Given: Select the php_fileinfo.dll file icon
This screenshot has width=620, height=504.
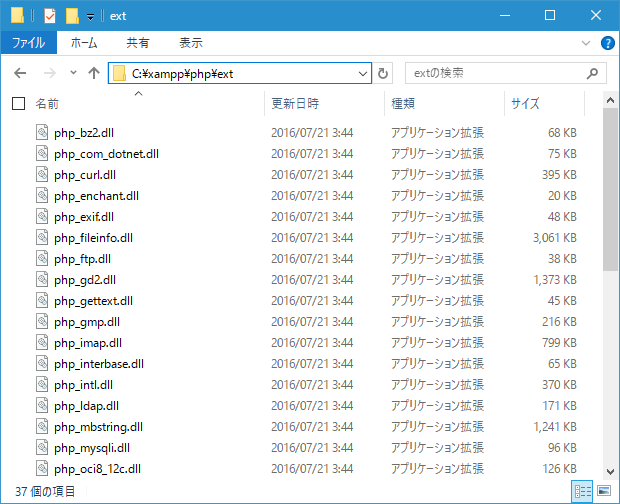Looking at the screenshot, I should coord(42,238).
